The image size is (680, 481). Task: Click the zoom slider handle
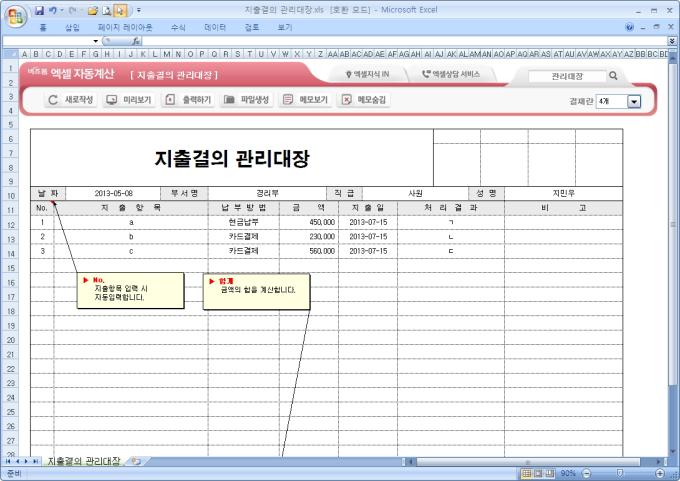tap(620, 473)
